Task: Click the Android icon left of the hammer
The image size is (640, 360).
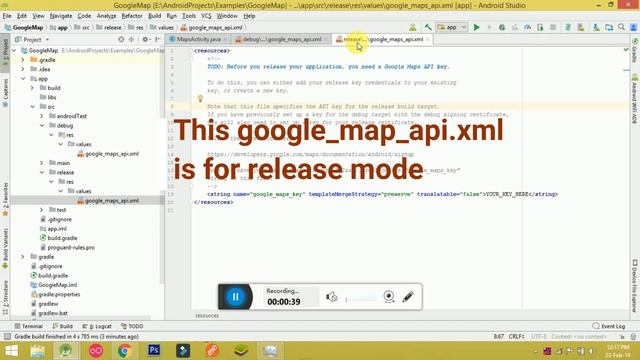Action: (x=413, y=27)
